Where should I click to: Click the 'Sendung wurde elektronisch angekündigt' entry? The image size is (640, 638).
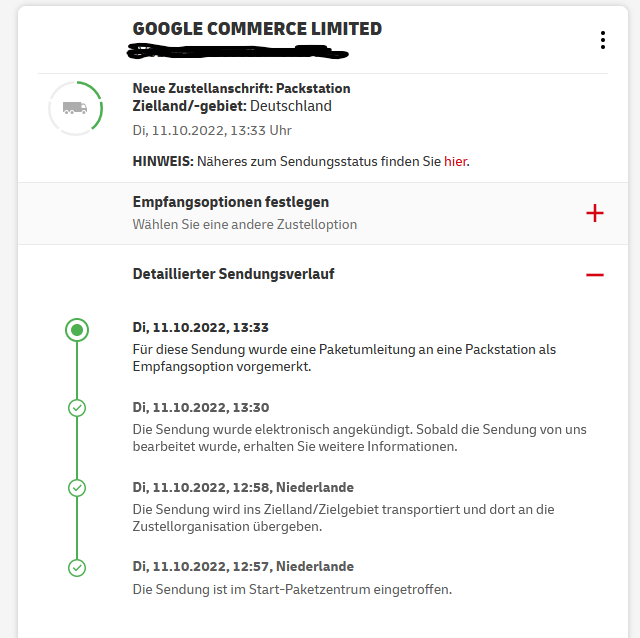pos(359,437)
